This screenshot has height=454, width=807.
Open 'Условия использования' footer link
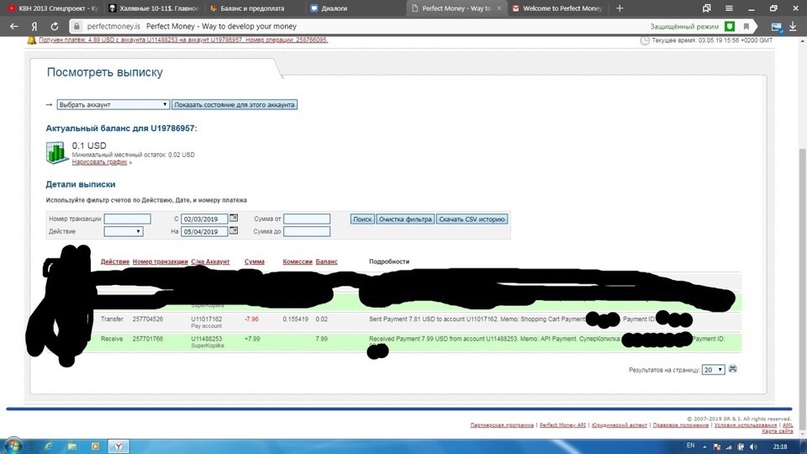(745, 425)
